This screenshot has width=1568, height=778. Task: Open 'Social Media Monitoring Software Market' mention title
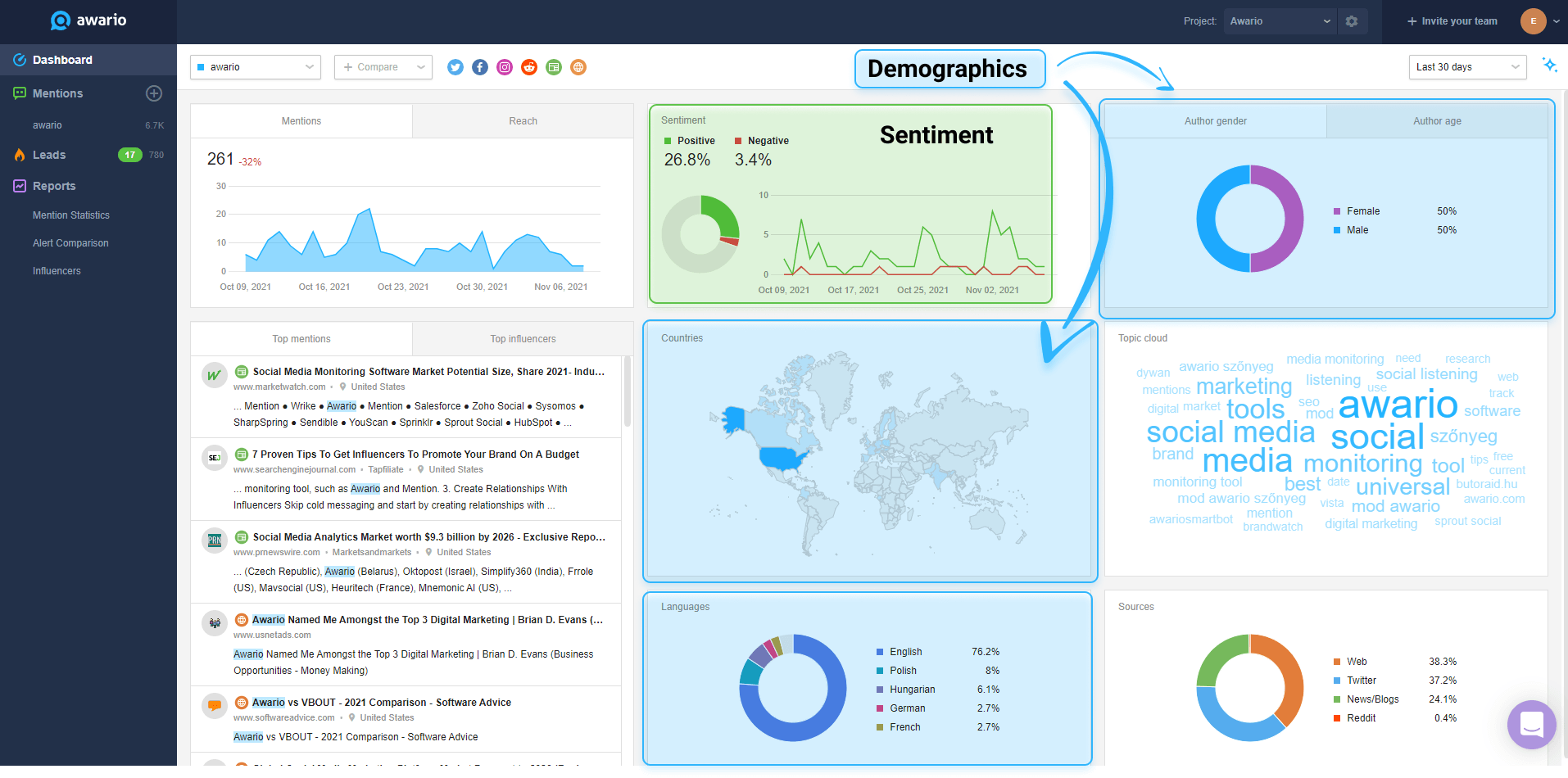(x=428, y=372)
